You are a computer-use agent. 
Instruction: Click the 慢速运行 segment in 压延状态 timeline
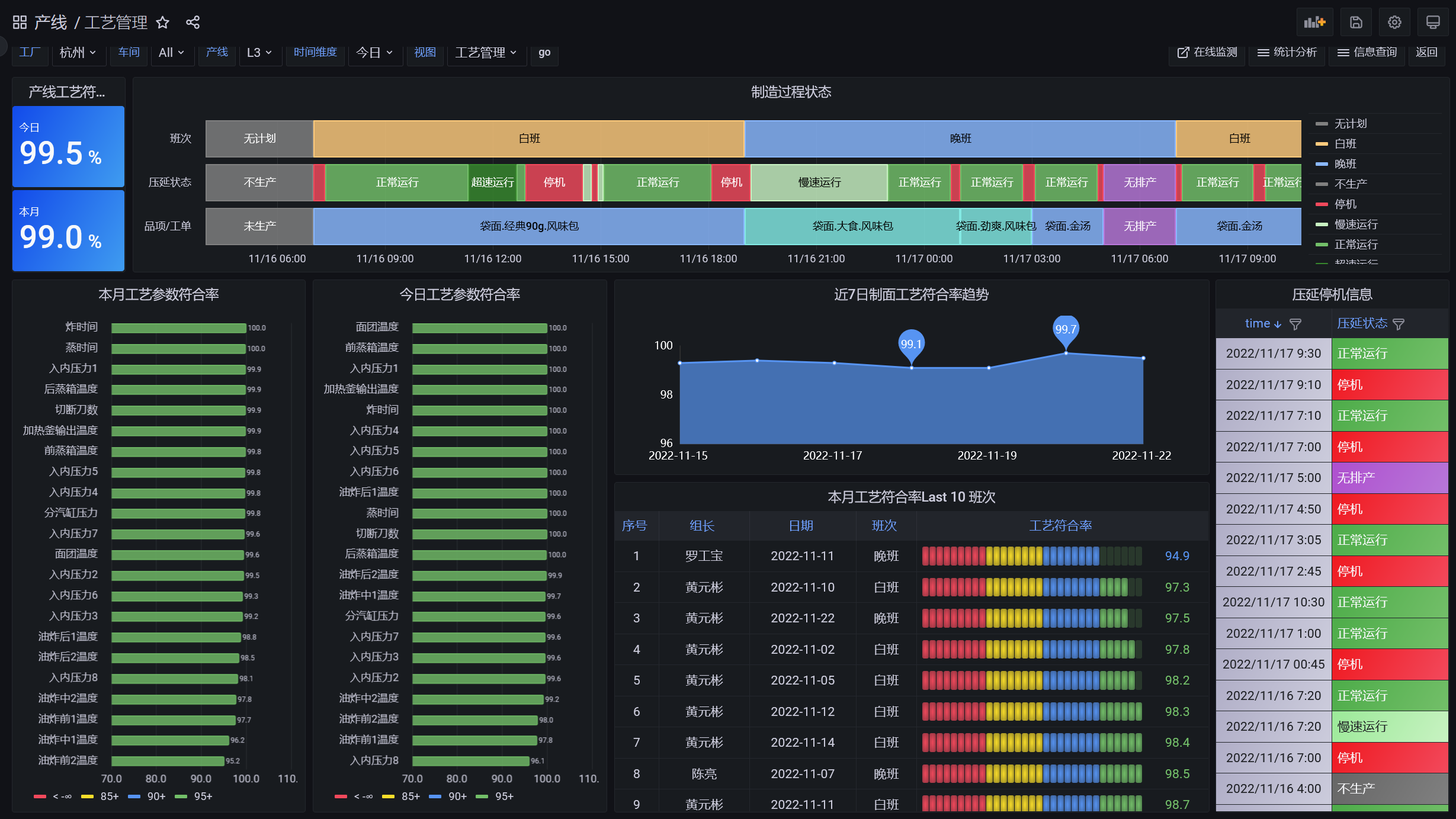[x=819, y=182]
